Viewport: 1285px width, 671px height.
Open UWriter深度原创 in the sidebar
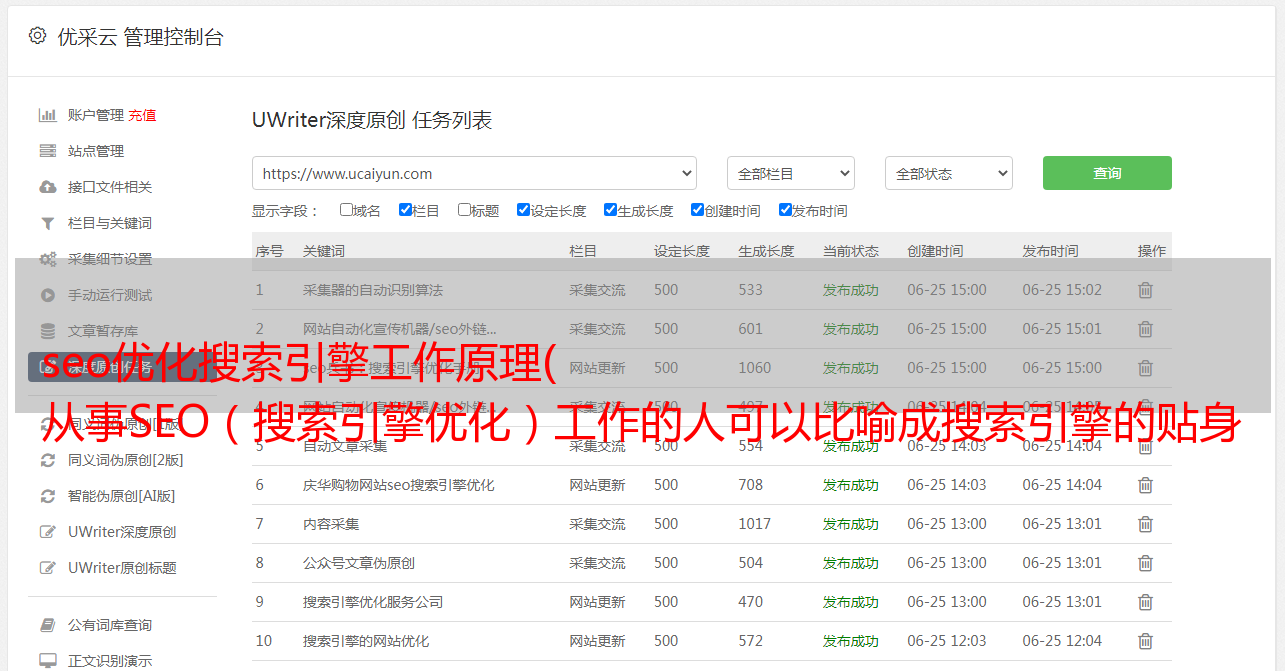(122, 532)
